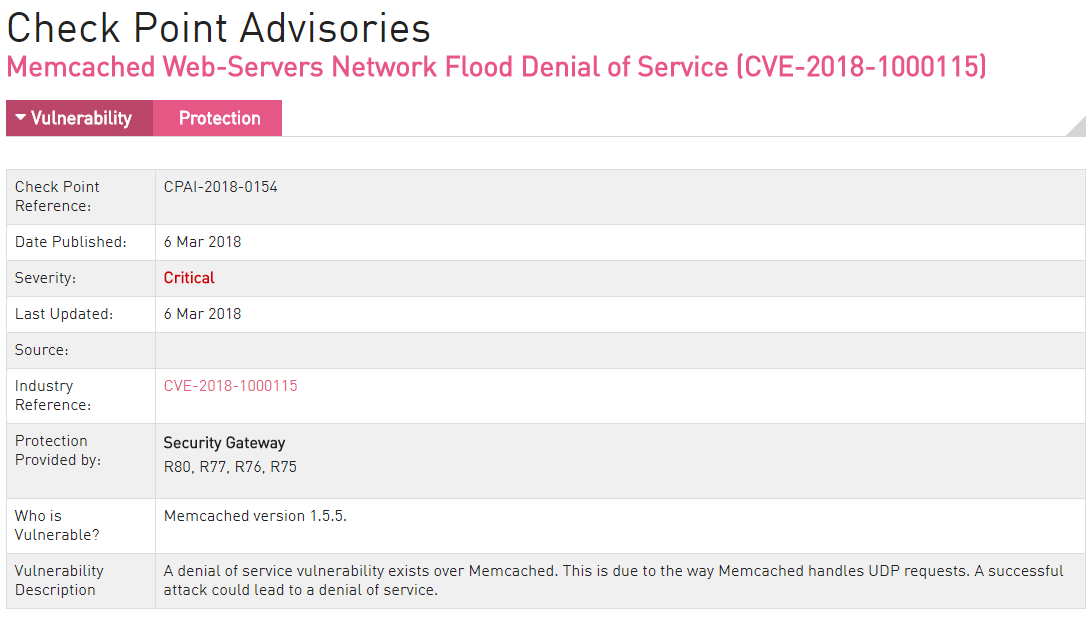Click the Date Published value 6 Mar 2018
The image size is (1091, 617).
pyautogui.click(x=202, y=242)
